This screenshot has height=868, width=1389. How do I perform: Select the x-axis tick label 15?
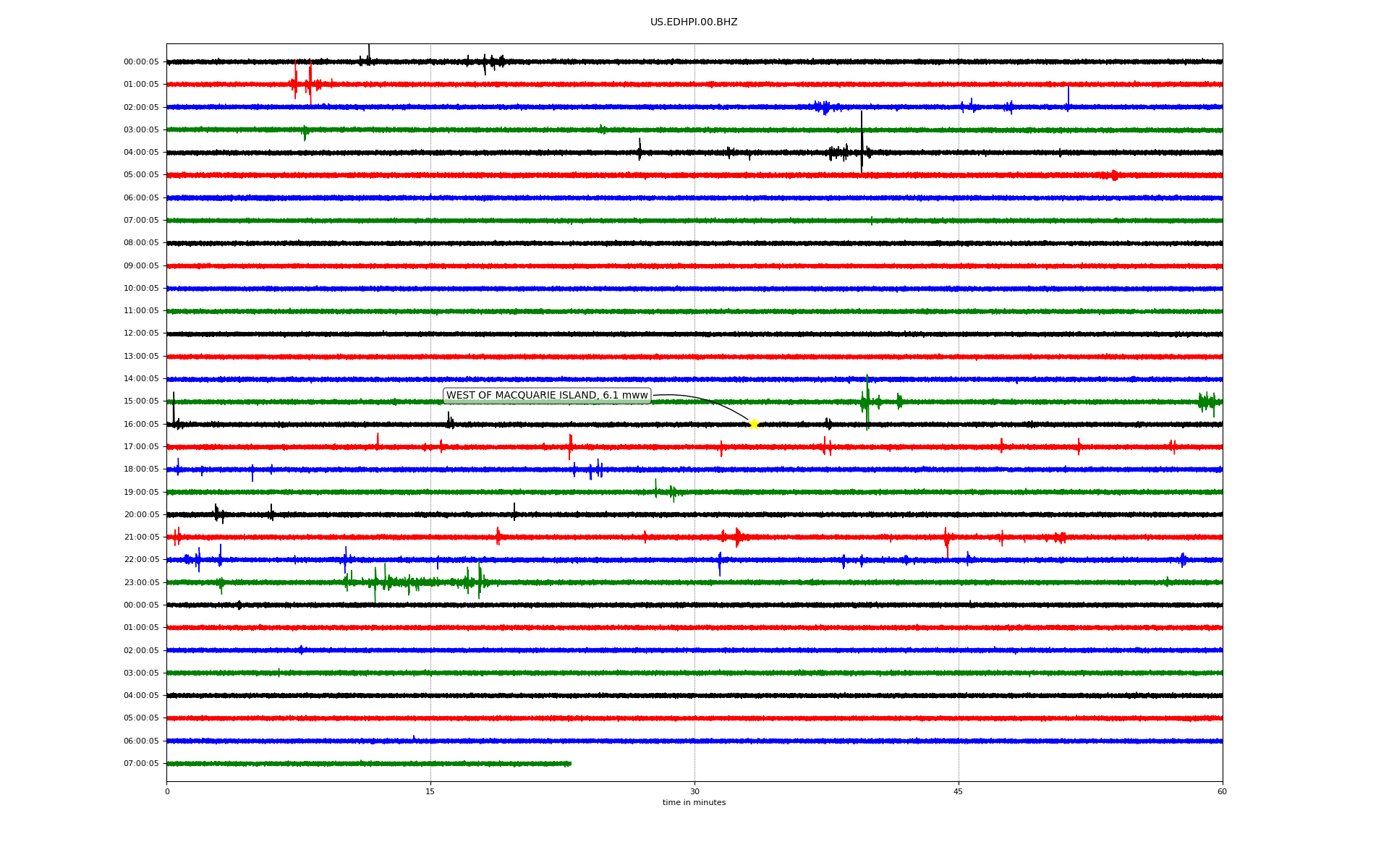coord(430,791)
